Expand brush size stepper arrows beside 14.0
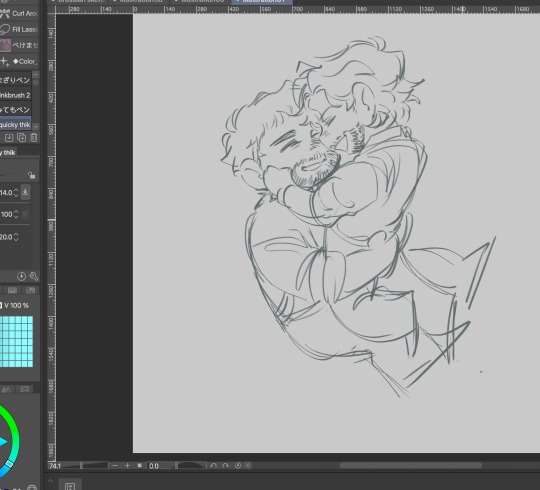540x490 pixels. tap(16, 192)
